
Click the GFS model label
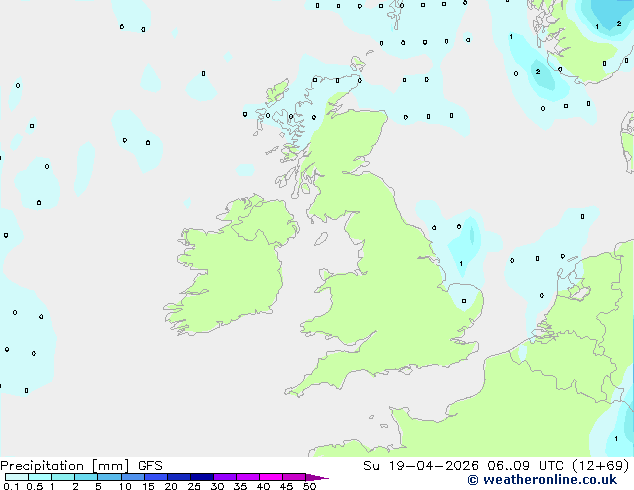pyautogui.click(x=150, y=466)
